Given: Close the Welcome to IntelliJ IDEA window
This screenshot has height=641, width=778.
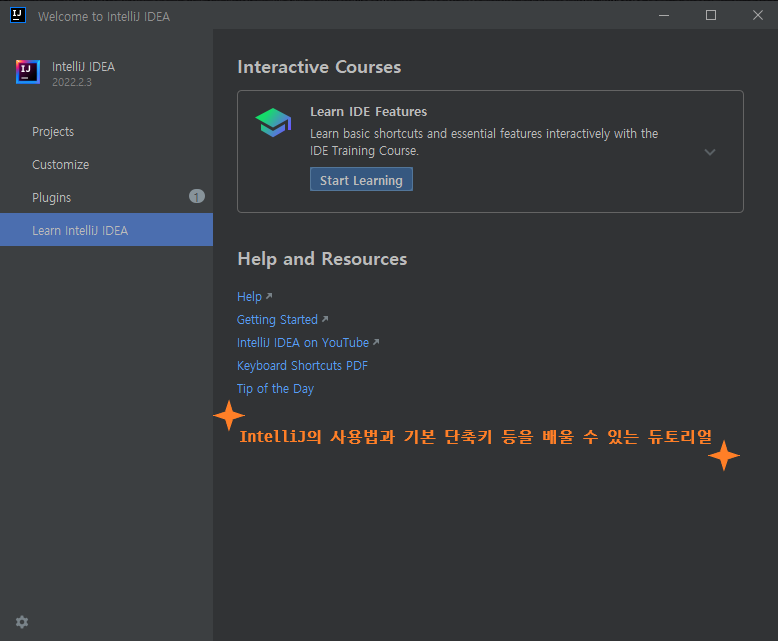Looking at the screenshot, I should coord(758,15).
